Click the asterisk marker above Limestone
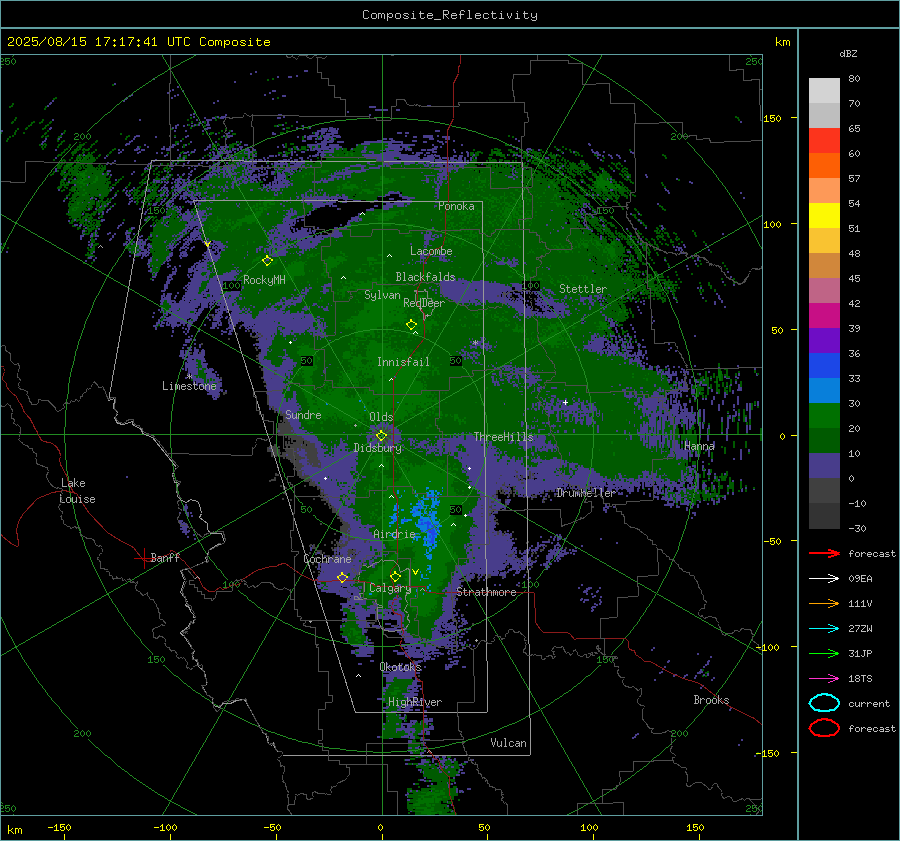This screenshot has height=841, width=900. tap(189, 377)
